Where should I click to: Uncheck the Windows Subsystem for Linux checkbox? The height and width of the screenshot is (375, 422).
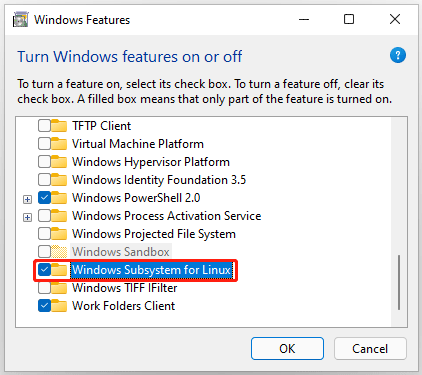point(44,270)
